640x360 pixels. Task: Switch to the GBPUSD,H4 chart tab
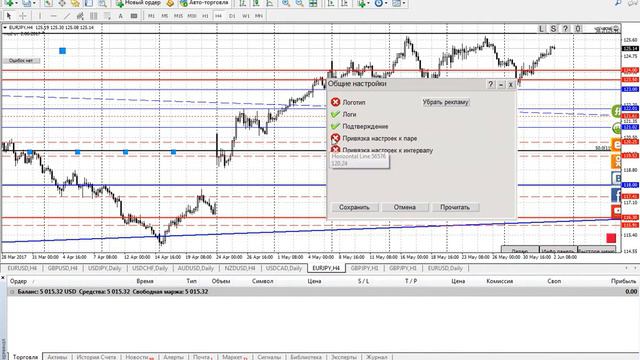(62, 268)
